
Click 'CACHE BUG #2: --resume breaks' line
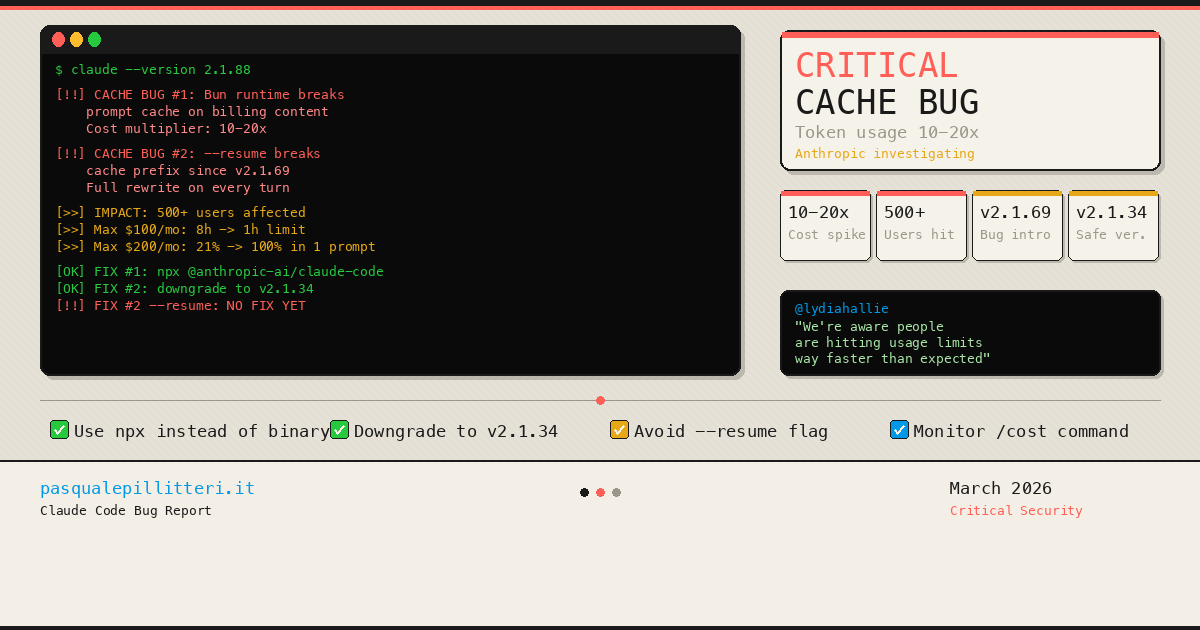pyautogui.click(x=188, y=154)
